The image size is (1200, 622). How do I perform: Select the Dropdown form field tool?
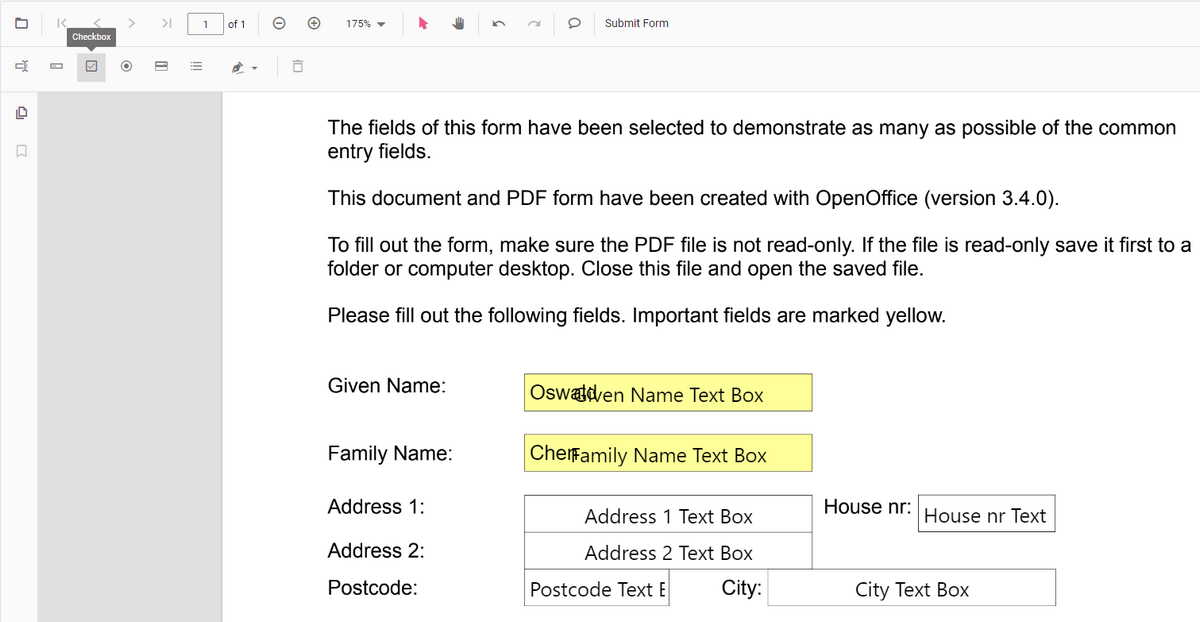(161, 66)
